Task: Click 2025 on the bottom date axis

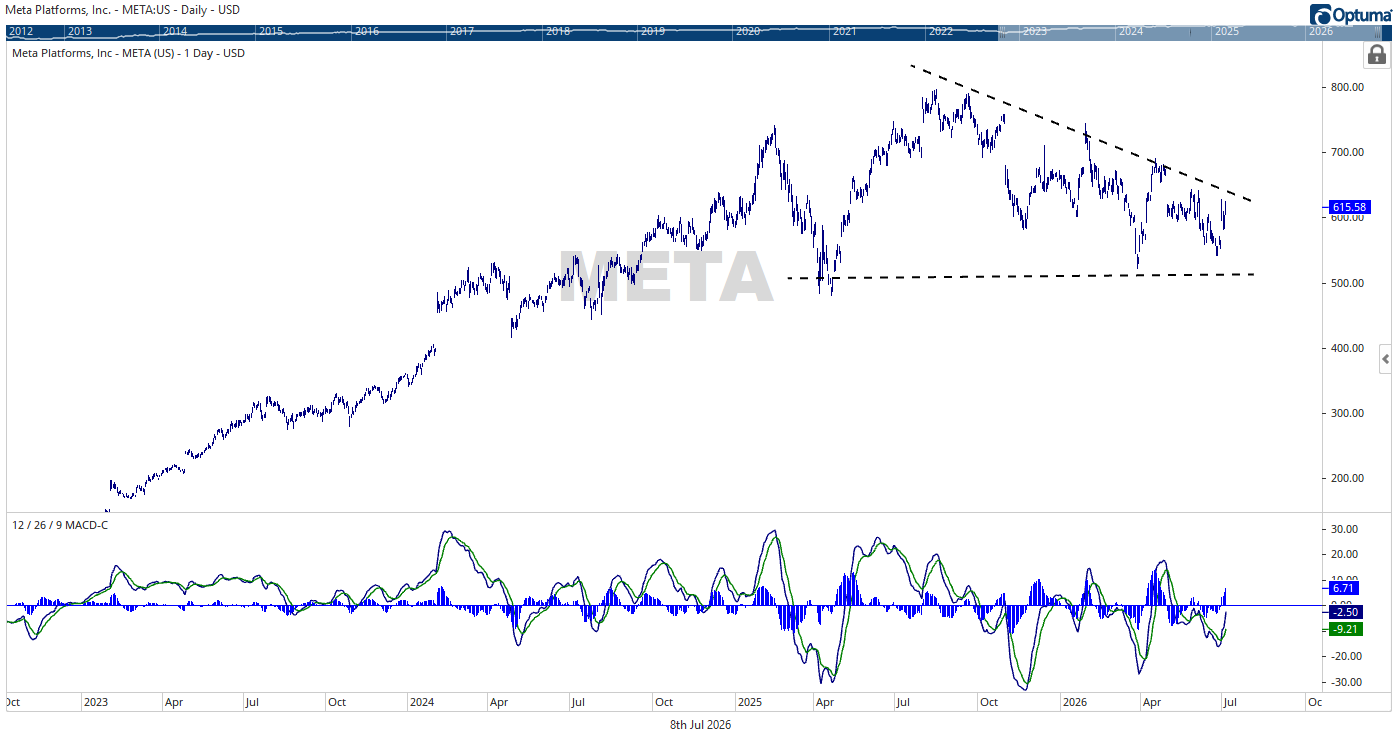Action: click(x=749, y=703)
